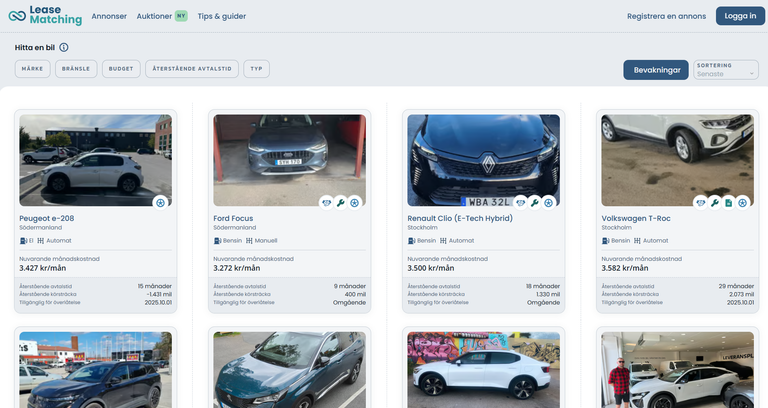Click the Bevakningar button
The width and height of the screenshot is (768, 408).
tap(656, 70)
